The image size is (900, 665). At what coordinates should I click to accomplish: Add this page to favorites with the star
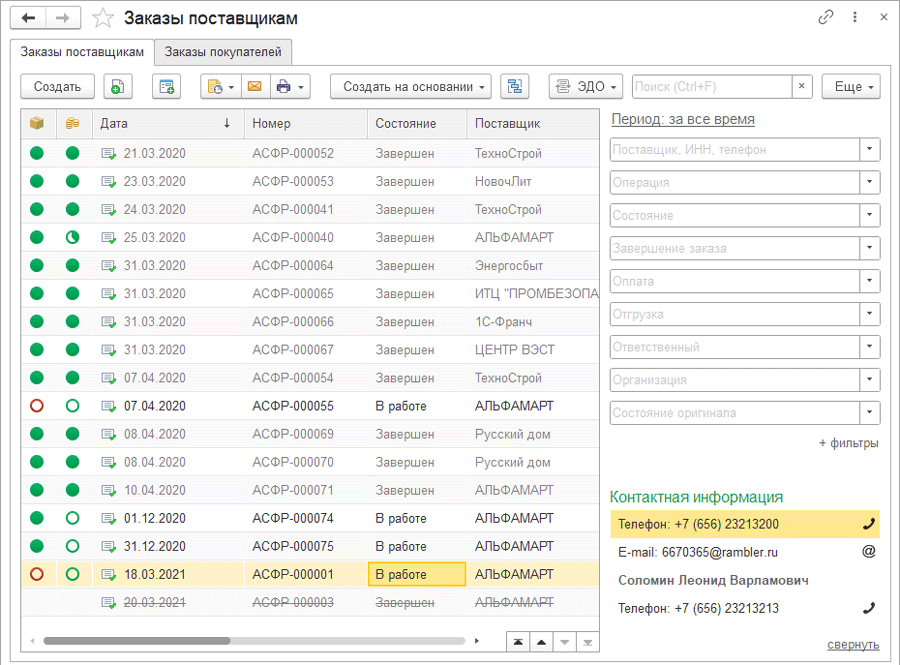click(103, 18)
